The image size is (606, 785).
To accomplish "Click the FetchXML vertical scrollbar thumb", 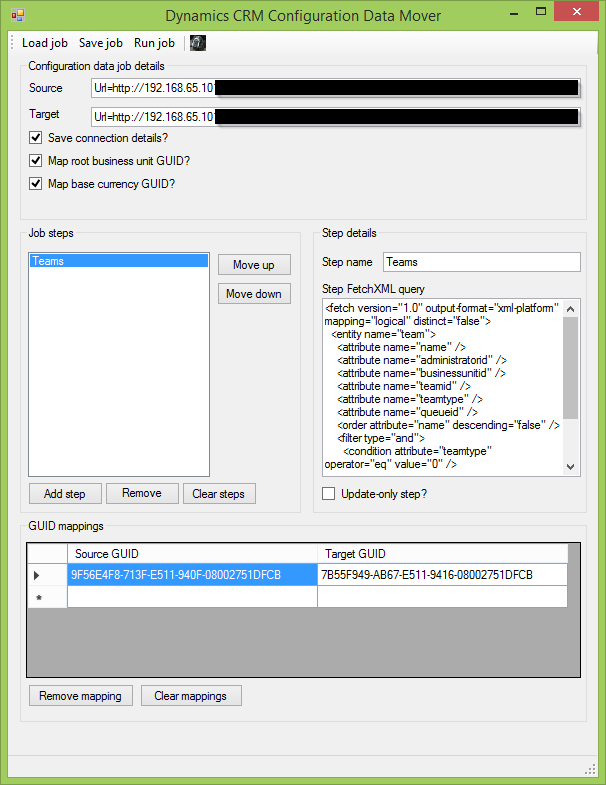I will point(570,367).
